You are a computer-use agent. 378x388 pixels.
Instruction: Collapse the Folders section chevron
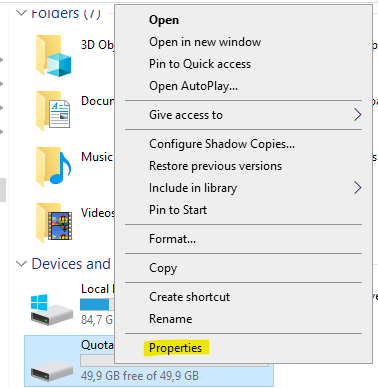21,13
